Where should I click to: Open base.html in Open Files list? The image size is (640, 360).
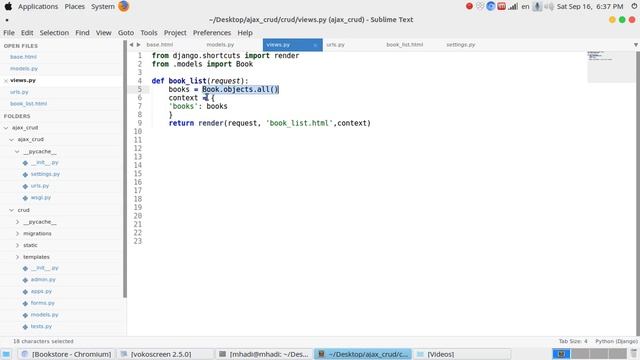23,57
